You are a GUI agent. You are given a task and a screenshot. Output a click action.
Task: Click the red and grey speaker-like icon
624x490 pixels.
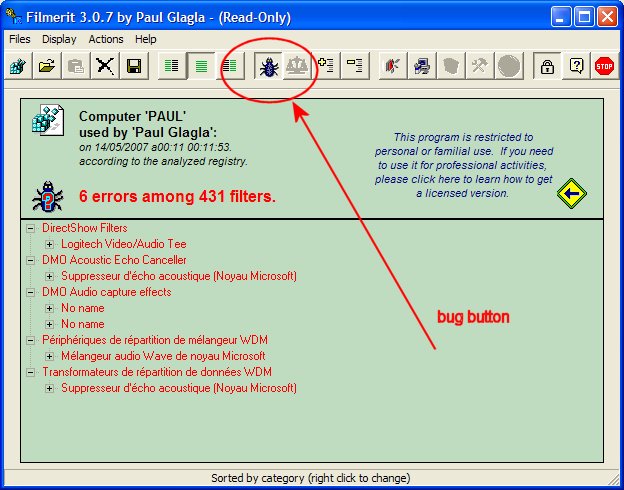(x=392, y=66)
